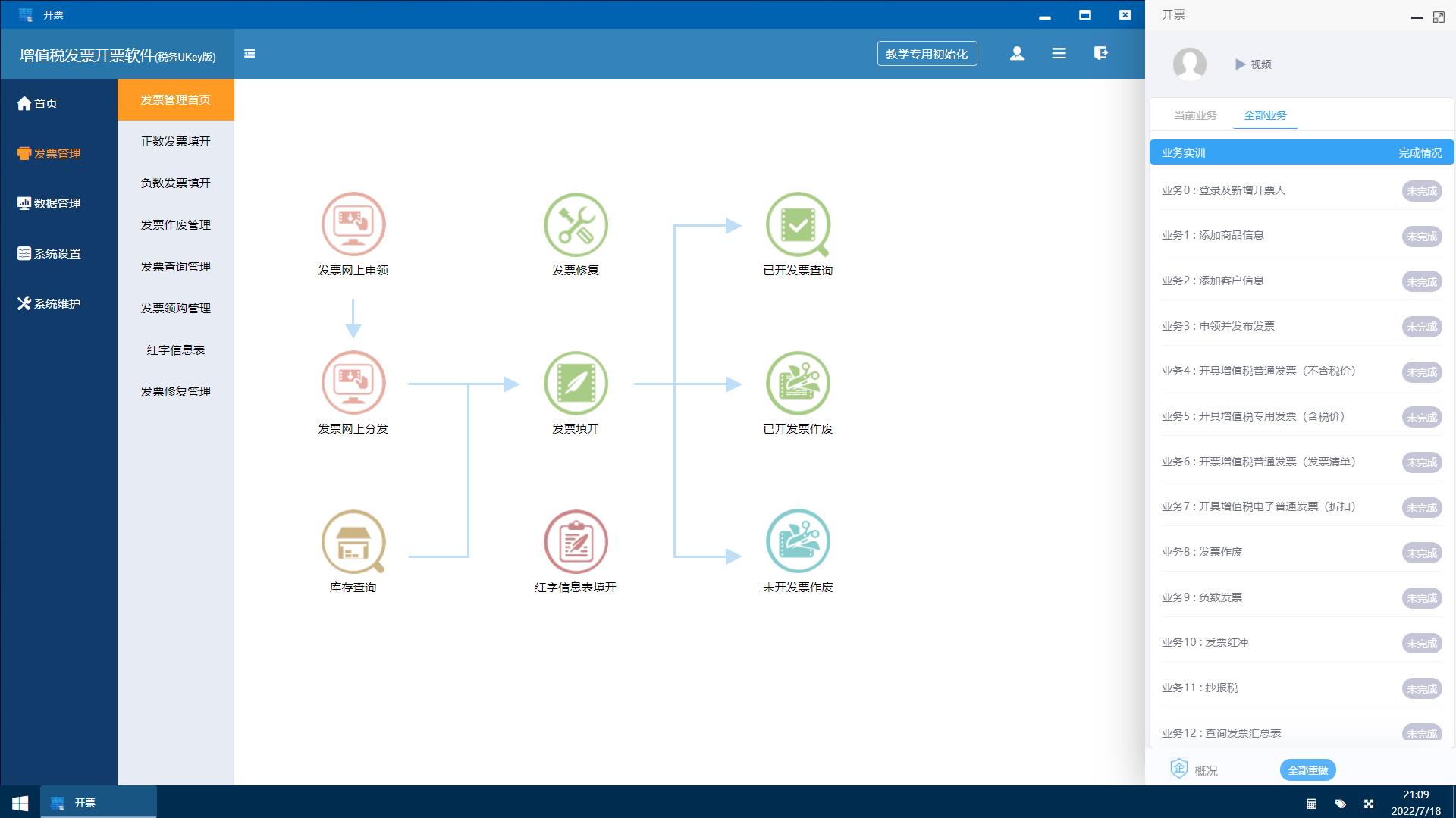The height and width of the screenshot is (818, 1456).
Task: Click 未完成 badge for 业务11
Action: (x=1422, y=688)
